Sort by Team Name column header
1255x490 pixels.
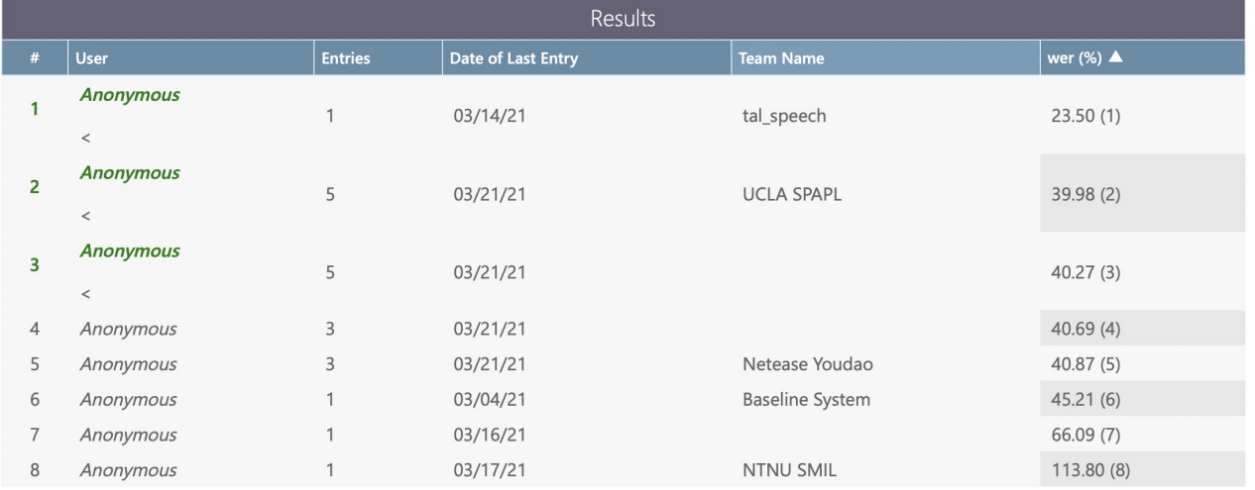click(x=780, y=59)
